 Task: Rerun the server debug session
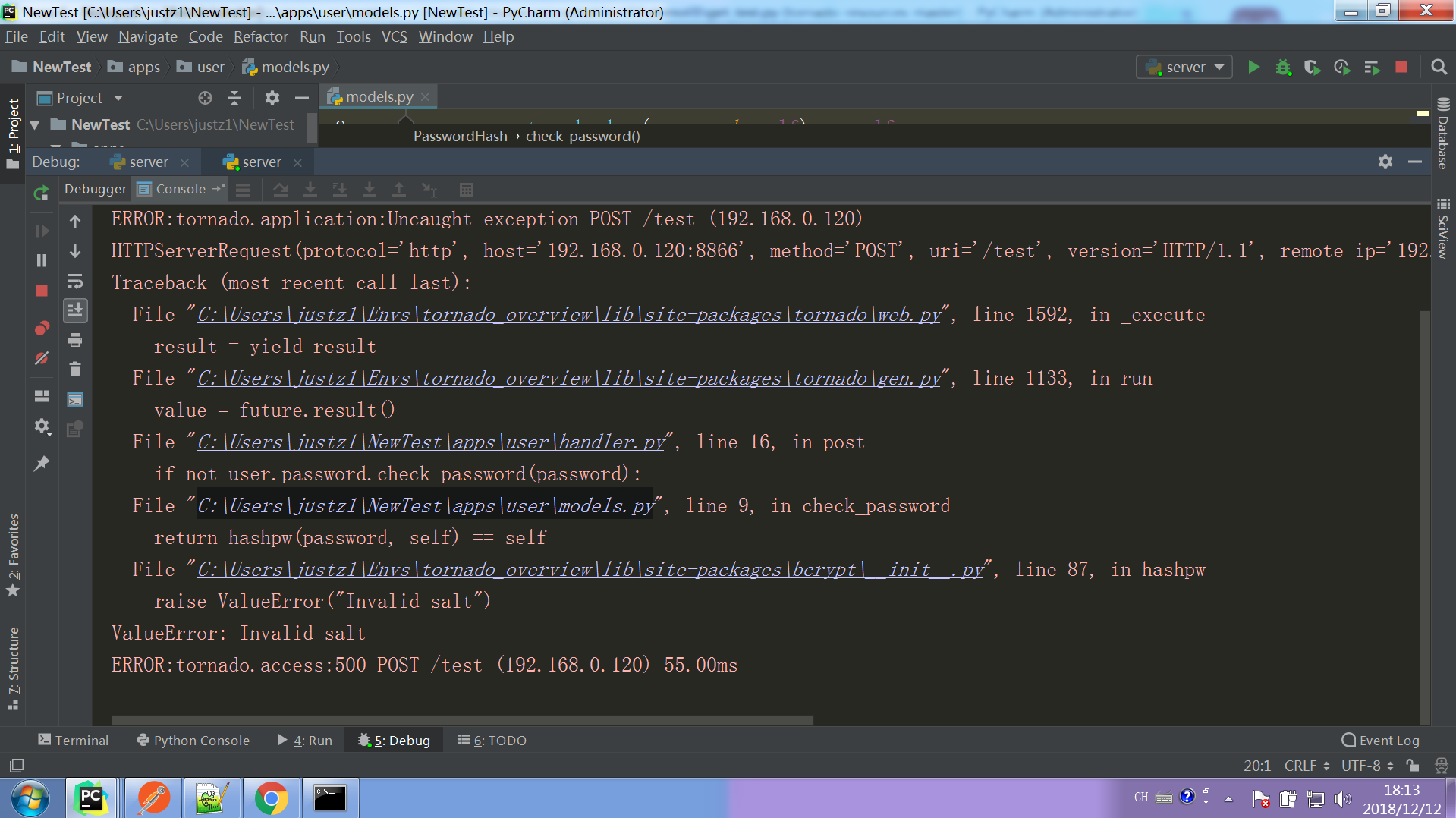pos(42,193)
